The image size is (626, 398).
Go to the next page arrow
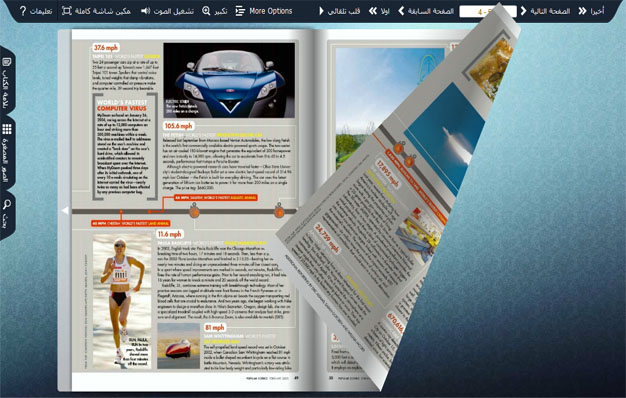pyautogui.click(x=523, y=11)
